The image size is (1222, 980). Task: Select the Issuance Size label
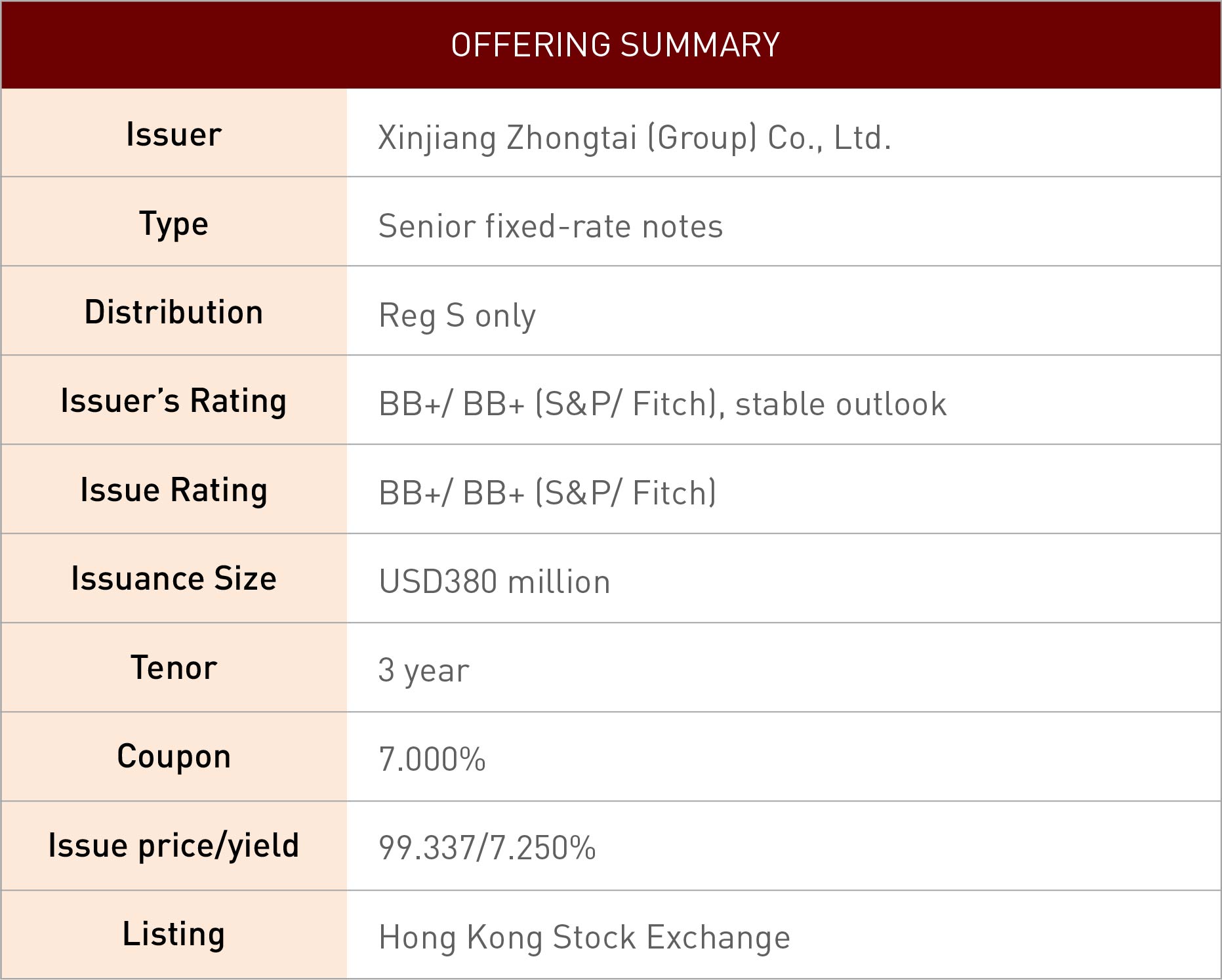[x=174, y=579]
